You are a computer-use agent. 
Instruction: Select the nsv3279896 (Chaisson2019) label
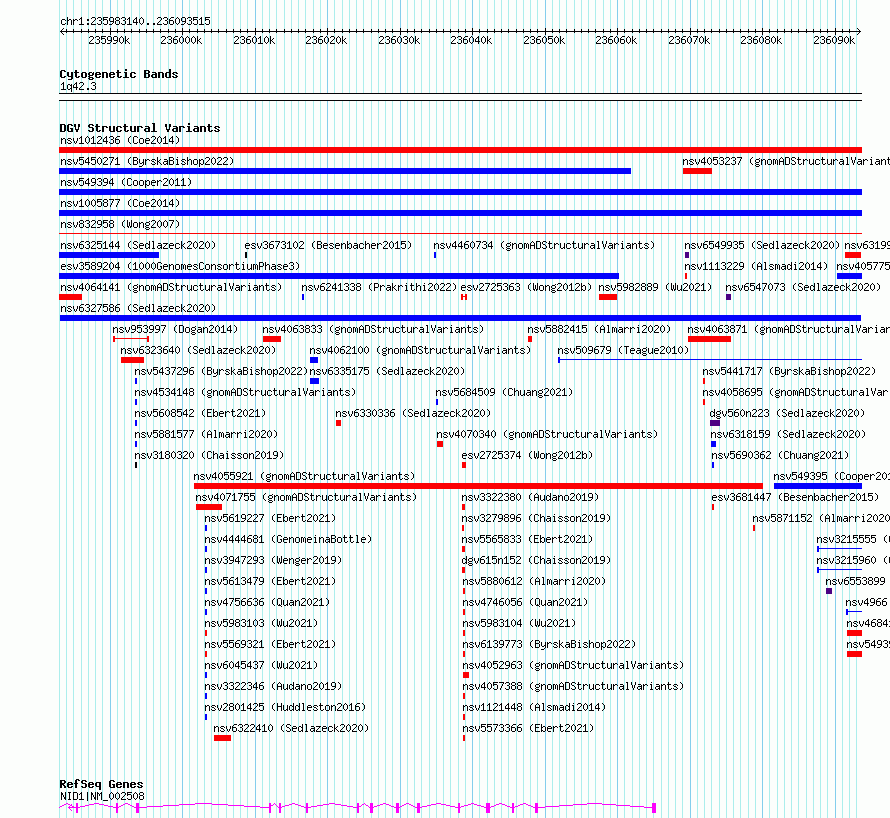pyautogui.click(x=536, y=518)
